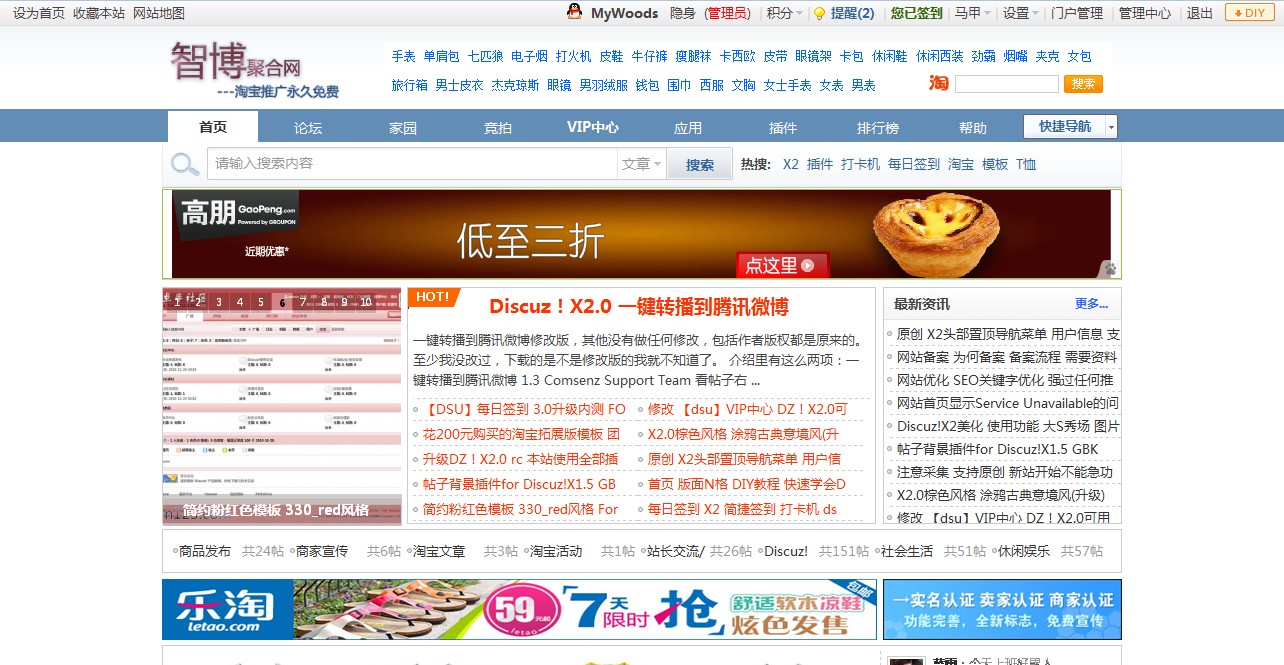Open the 门户管理 link
This screenshot has width=1284, height=665.
click(1077, 13)
